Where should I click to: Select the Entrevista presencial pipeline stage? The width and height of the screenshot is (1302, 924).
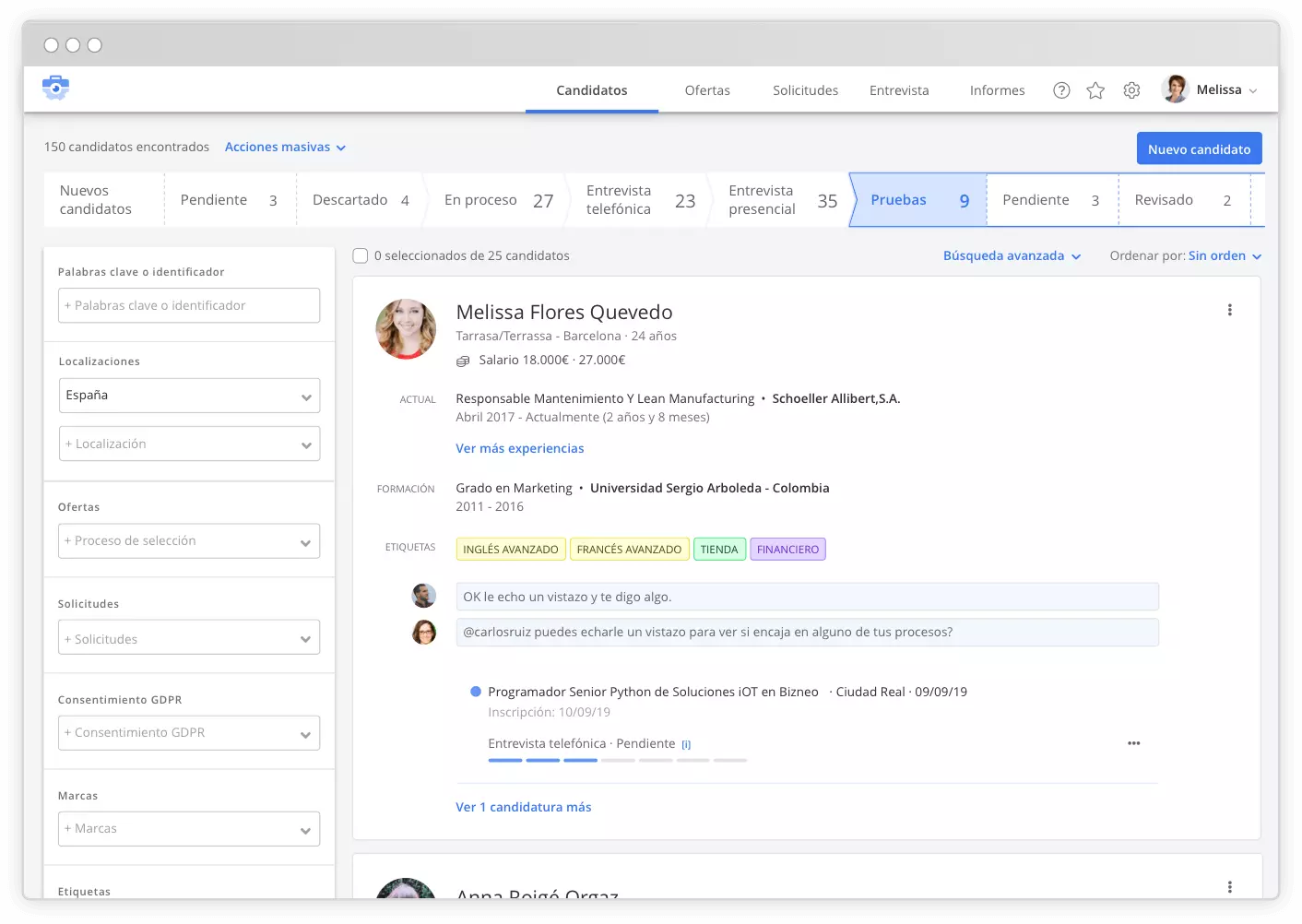(x=775, y=199)
